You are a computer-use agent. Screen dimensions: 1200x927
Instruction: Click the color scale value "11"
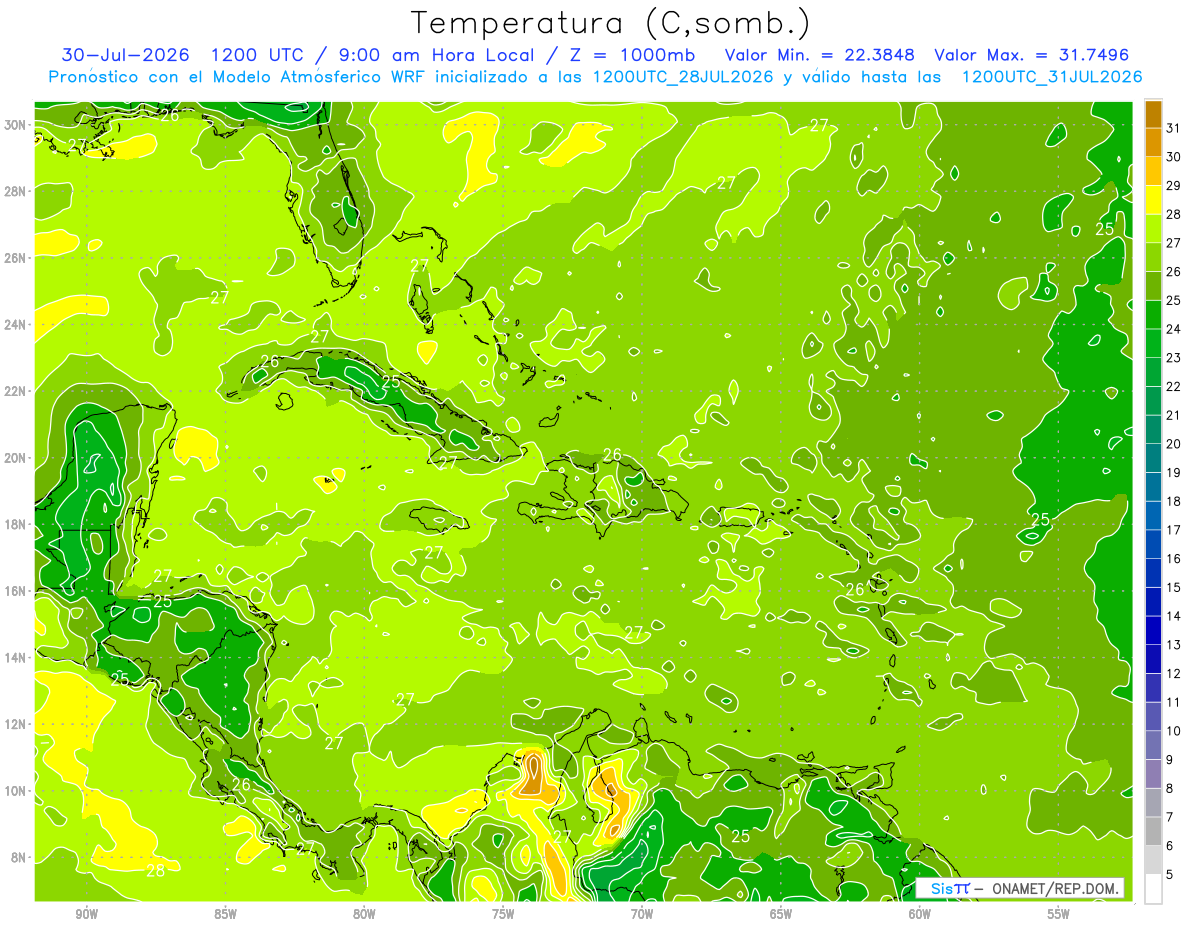coord(1174,703)
